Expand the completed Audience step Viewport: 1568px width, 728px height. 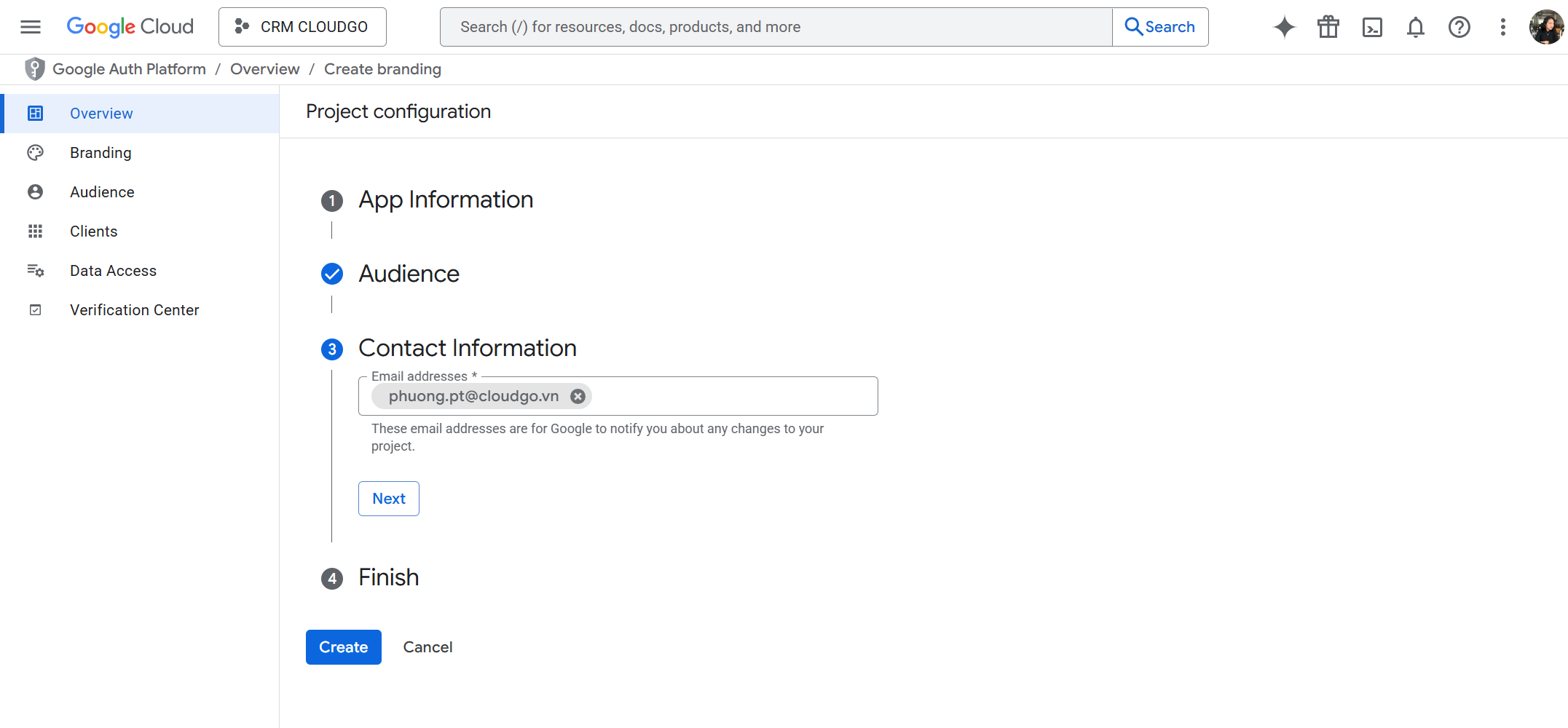409,274
